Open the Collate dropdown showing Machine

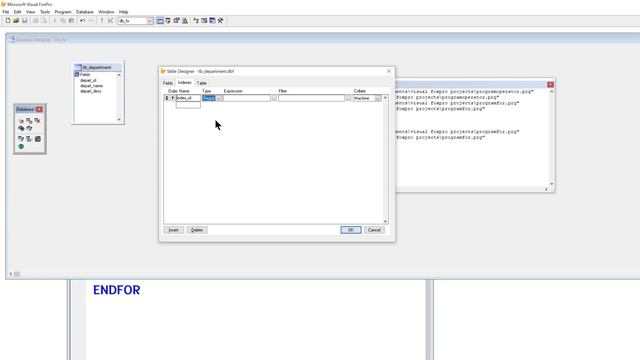[378, 98]
